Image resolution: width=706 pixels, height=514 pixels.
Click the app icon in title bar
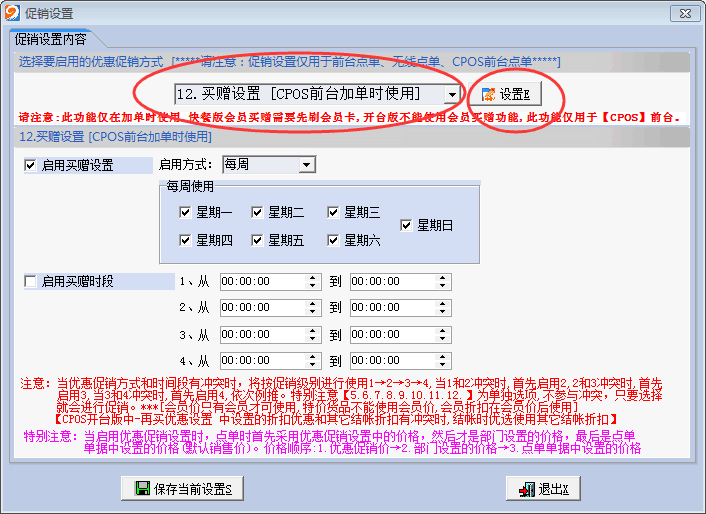point(13,13)
